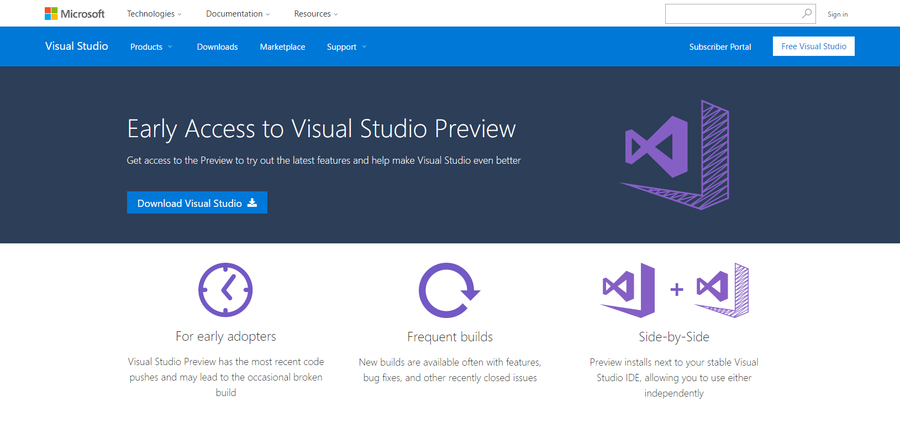Click the Free Visual Studio button
The width and height of the screenshot is (900, 427).
click(x=813, y=46)
